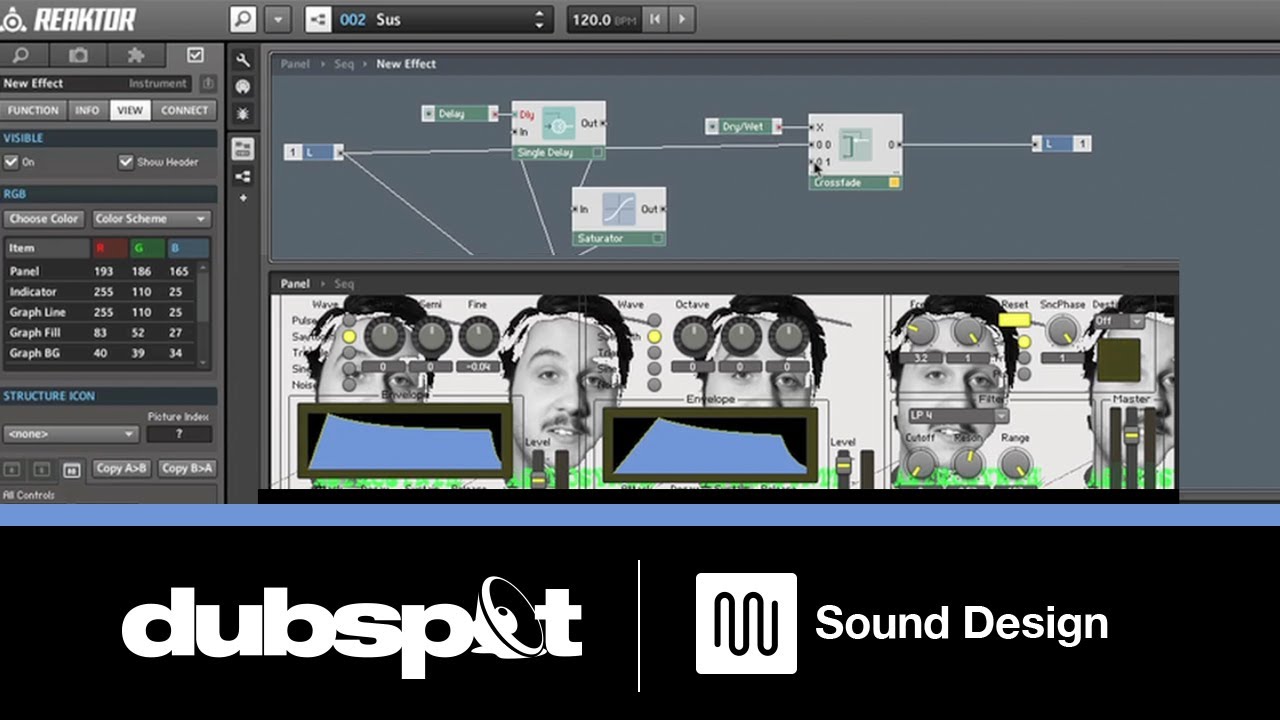Image resolution: width=1280 pixels, height=720 pixels.
Task: Click the Master volume fader handle
Action: [x=1132, y=435]
